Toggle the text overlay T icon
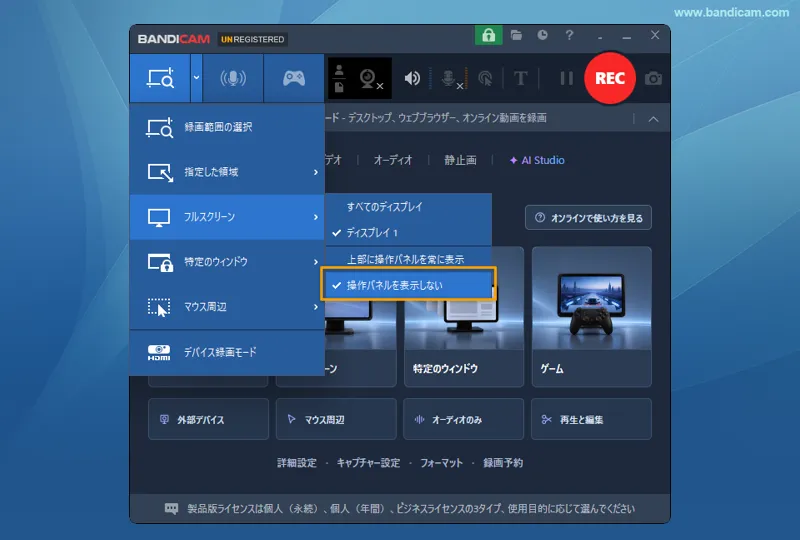This screenshot has height=540, width=800. 520,79
